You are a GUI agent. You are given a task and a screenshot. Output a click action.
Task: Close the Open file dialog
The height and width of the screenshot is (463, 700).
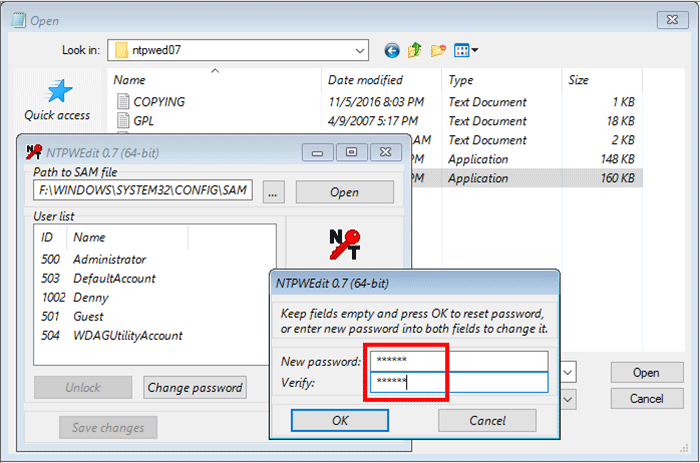pyautogui.click(x=672, y=20)
